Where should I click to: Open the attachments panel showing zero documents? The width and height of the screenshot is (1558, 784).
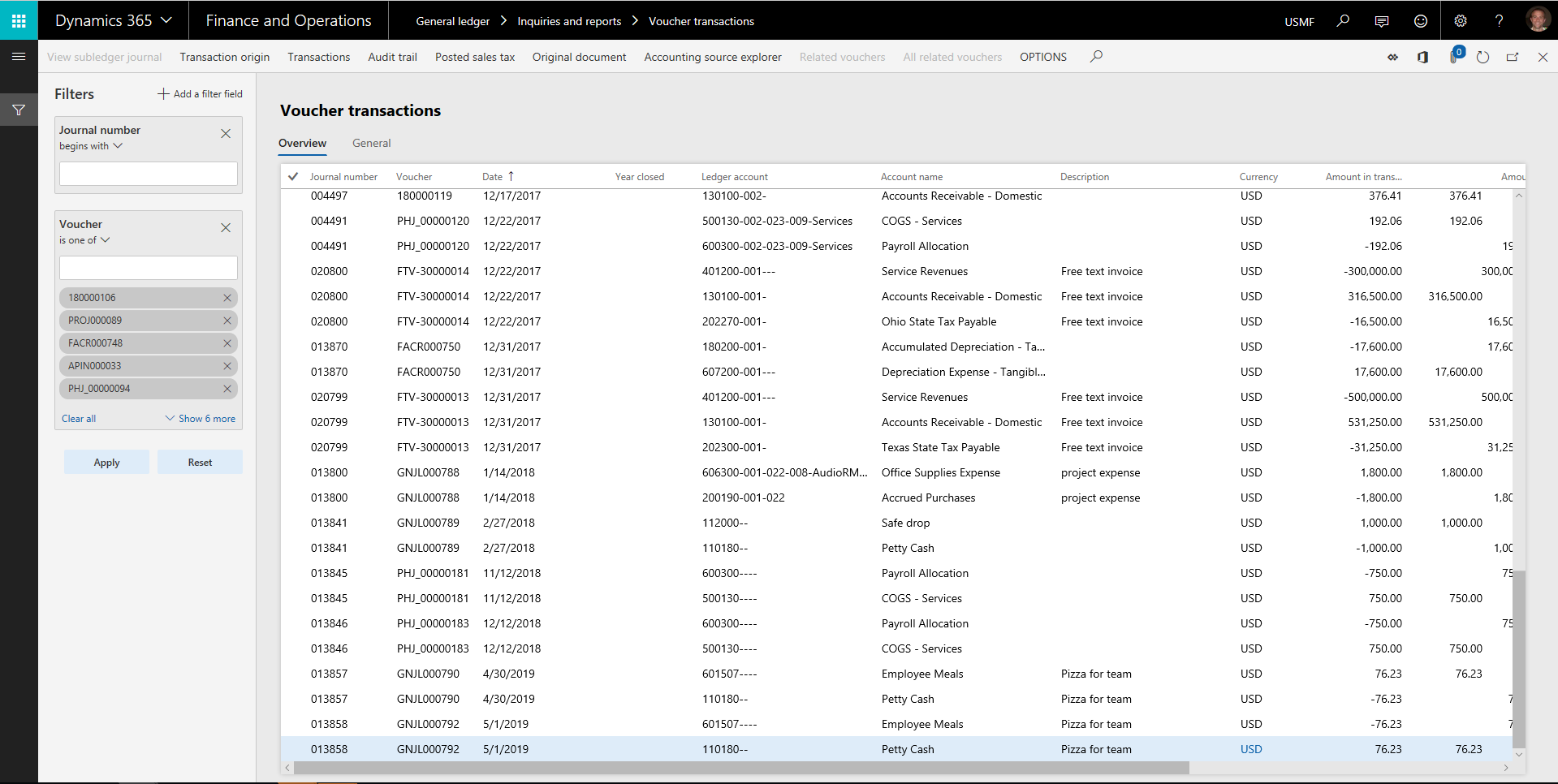[1453, 57]
